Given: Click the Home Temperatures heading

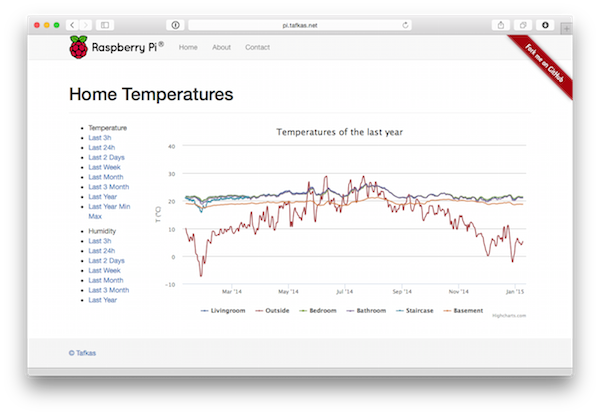Looking at the screenshot, I should click(x=151, y=94).
